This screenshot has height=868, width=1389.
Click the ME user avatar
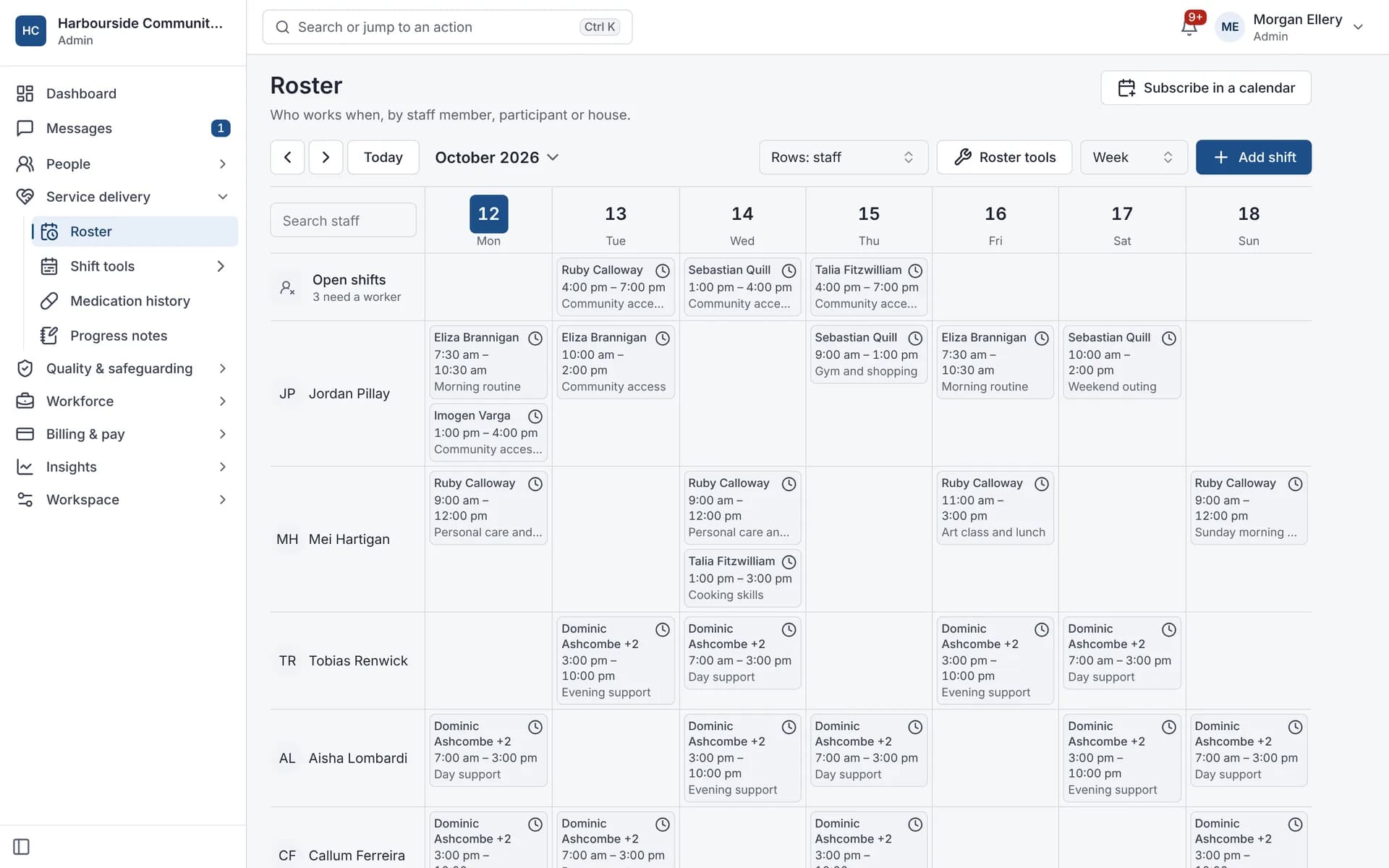[x=1230, y=27]
